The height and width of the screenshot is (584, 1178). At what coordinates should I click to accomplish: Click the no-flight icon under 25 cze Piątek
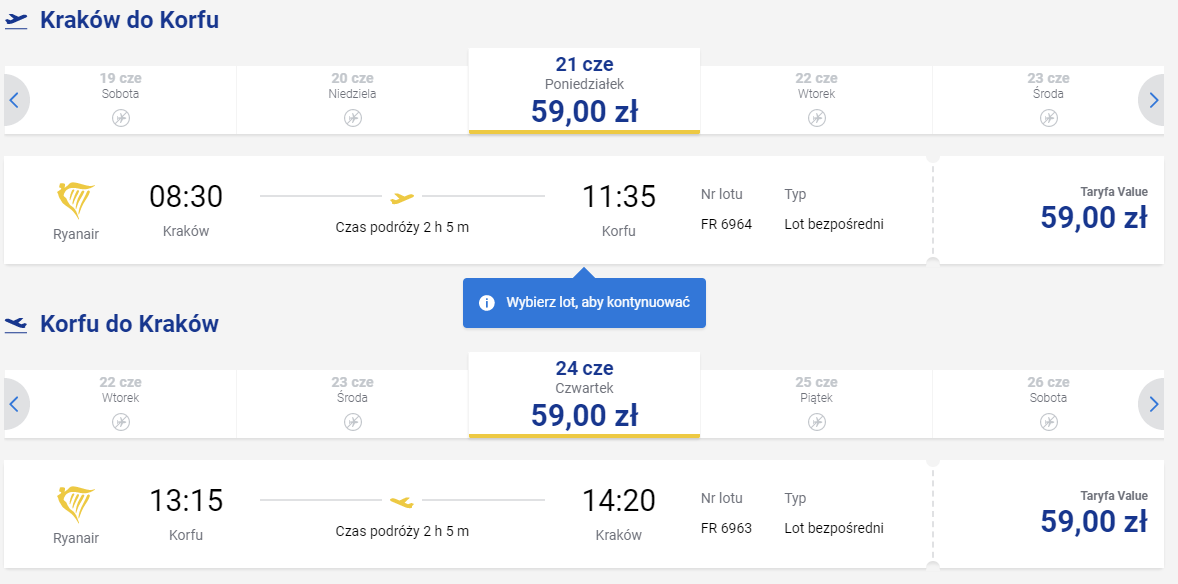(x=817, y=422)
